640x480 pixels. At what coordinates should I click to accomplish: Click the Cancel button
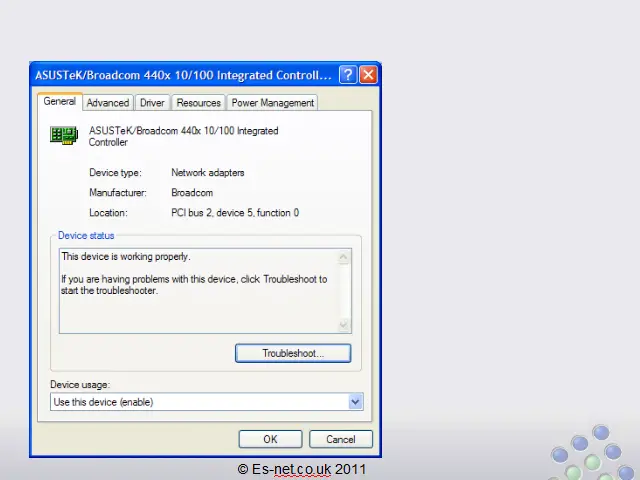coord(341,439)
